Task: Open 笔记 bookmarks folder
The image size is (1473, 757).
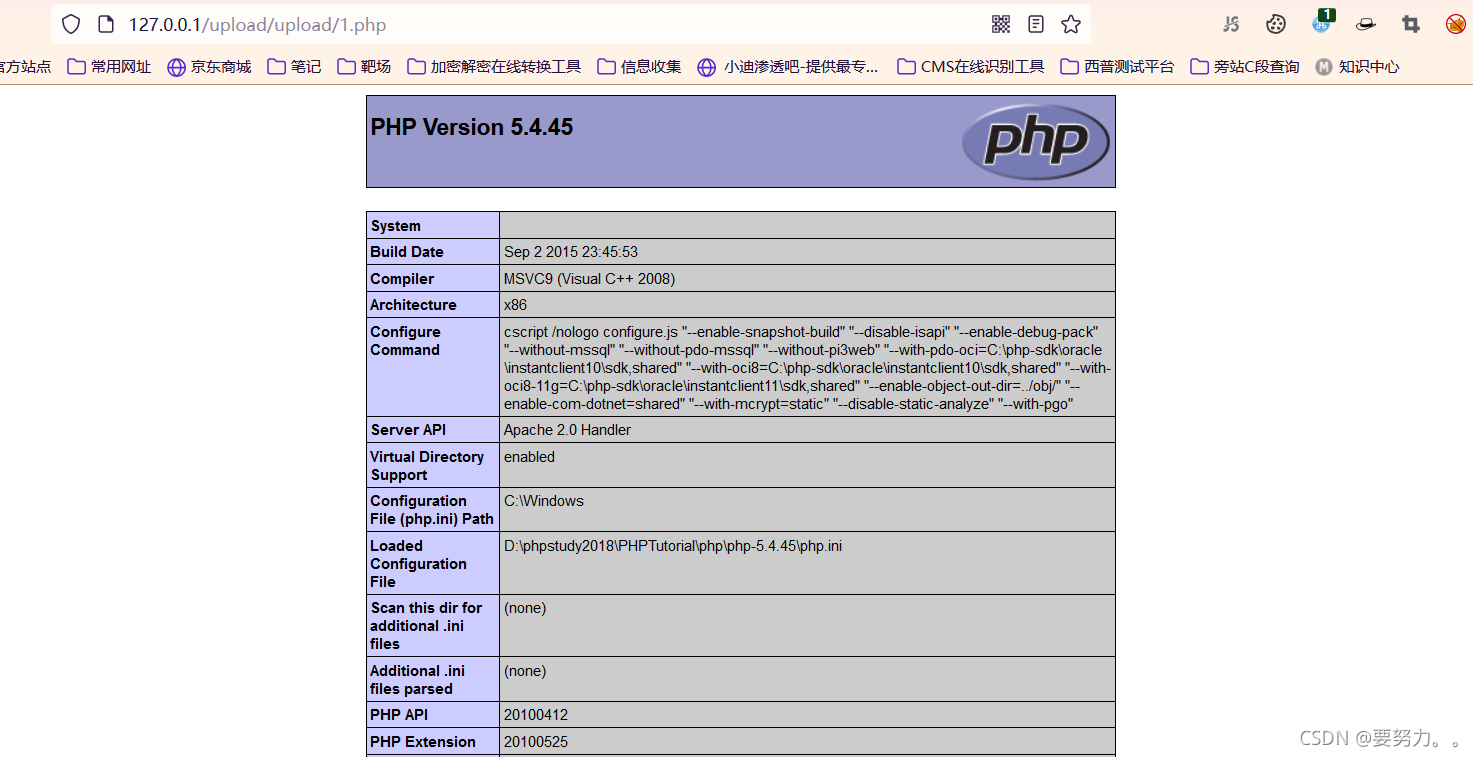Action: (x=294, y=67)
